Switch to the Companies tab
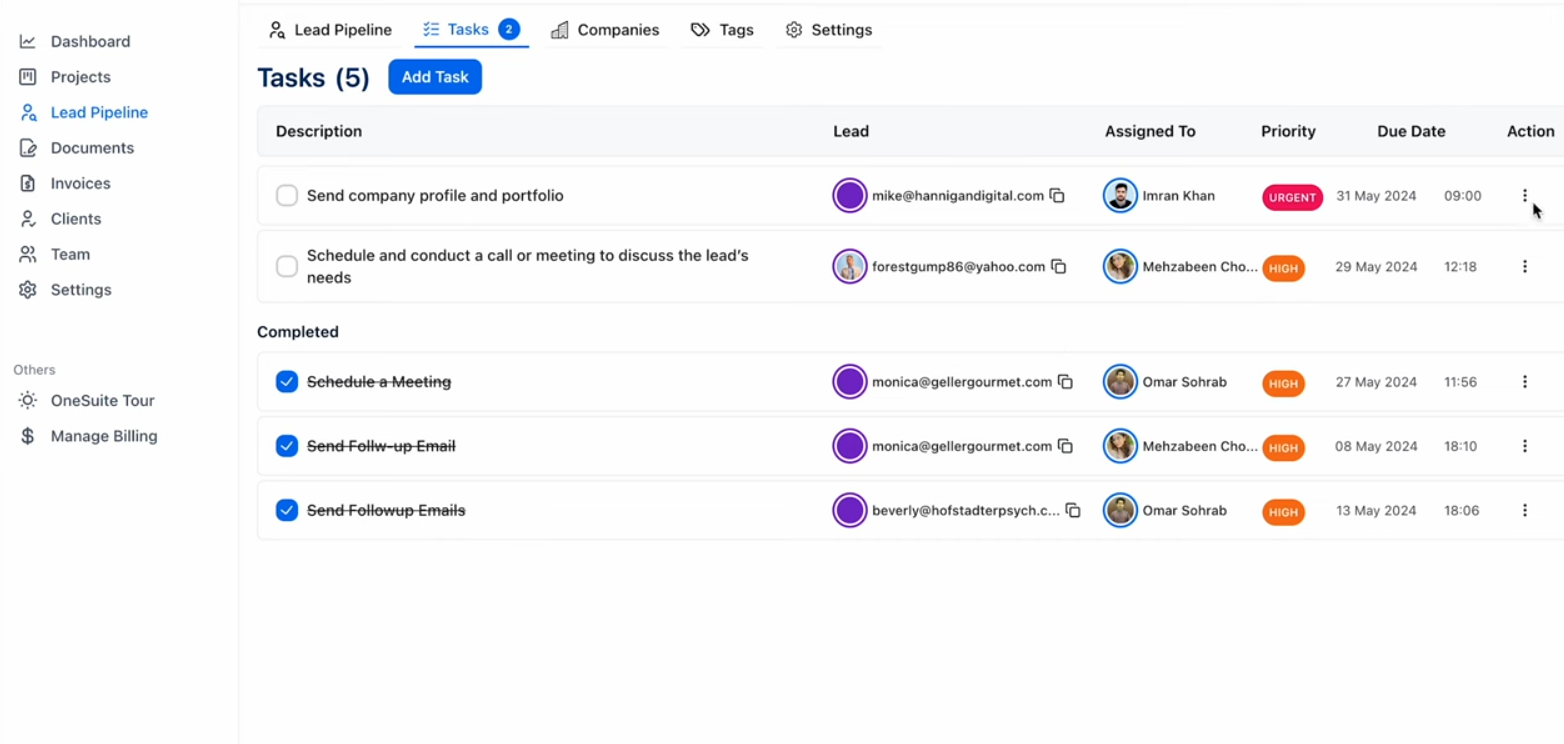The height and width of the screenshot is (744, 1564). pos(605,30)
